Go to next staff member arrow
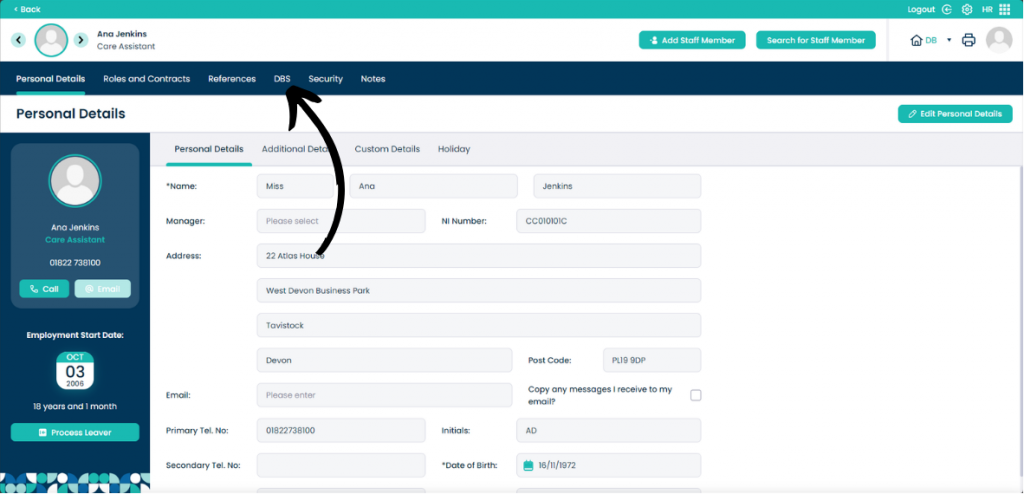1024x494 pixels. coord(80,40)
